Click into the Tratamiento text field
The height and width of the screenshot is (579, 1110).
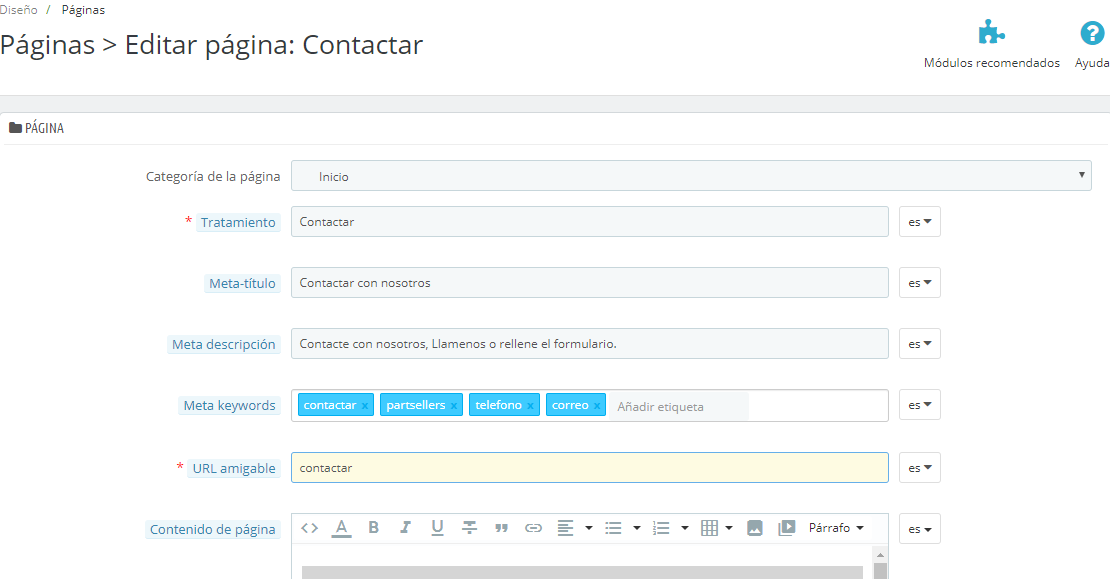pyautogui.click(x=590, y=222)
